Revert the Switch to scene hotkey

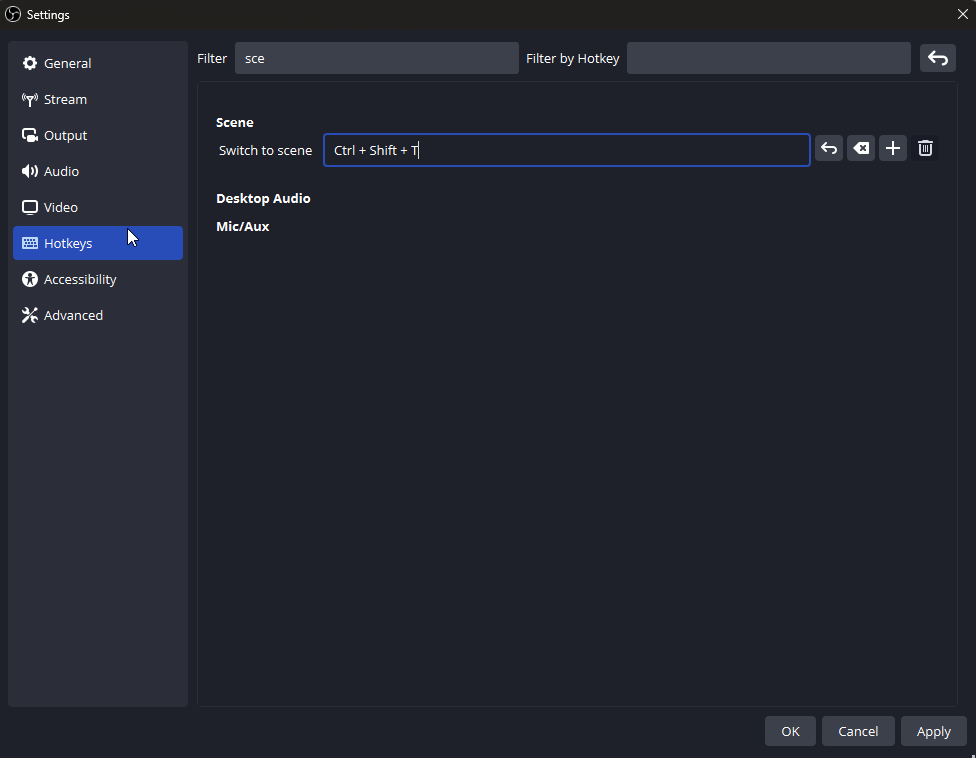pos(829,149)
